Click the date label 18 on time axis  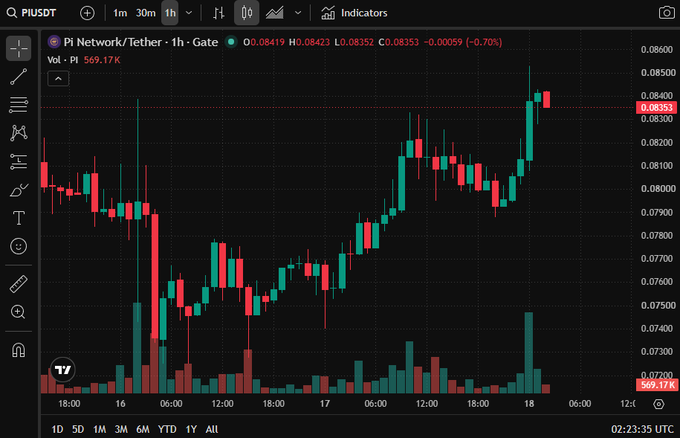(529, 404)
